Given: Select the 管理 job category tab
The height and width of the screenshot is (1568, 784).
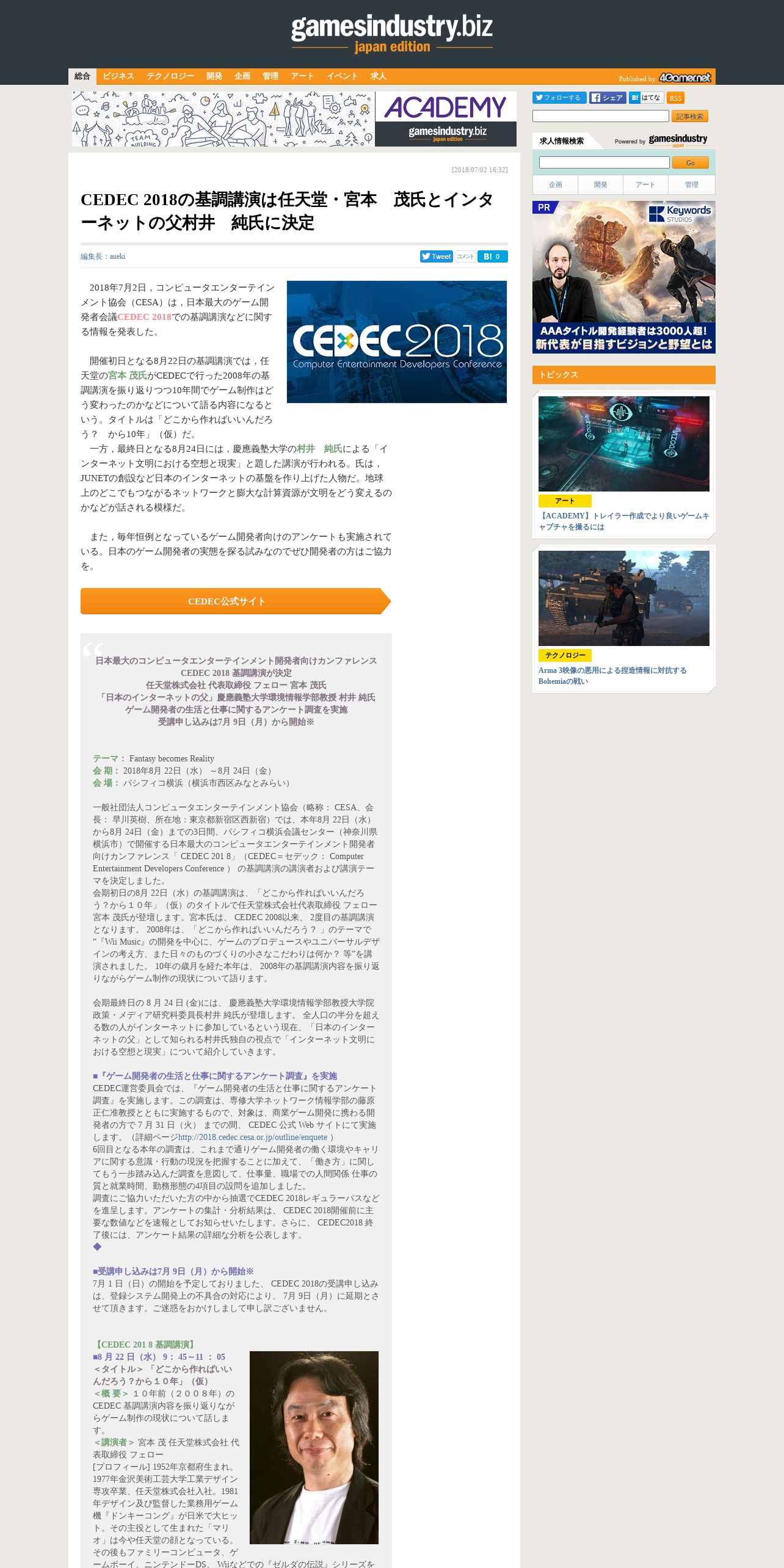Looking at the screenshot, I should pyautogui.click(x=692, y=184).
